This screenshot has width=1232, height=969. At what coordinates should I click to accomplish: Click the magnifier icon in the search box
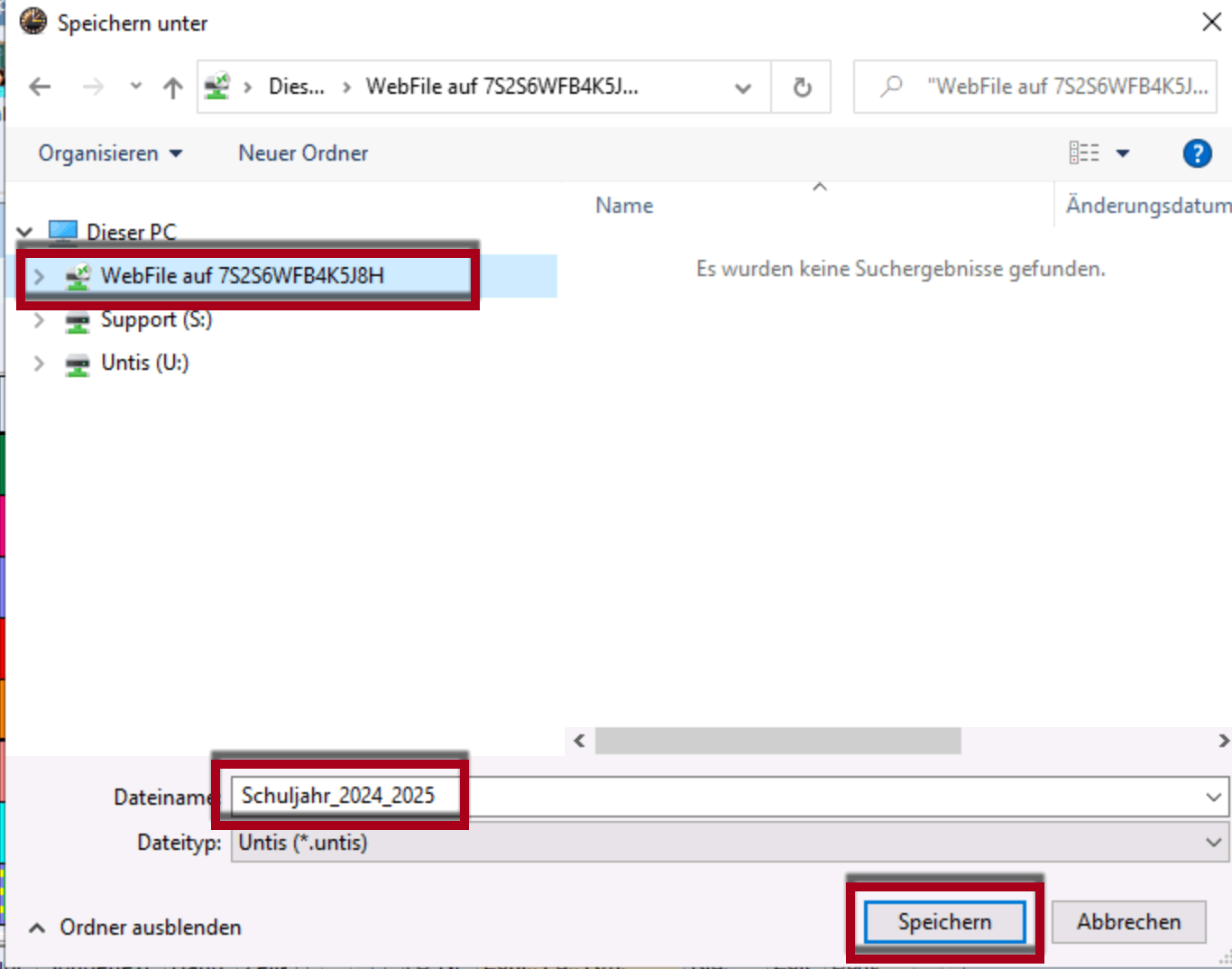(x=892, y=86)
